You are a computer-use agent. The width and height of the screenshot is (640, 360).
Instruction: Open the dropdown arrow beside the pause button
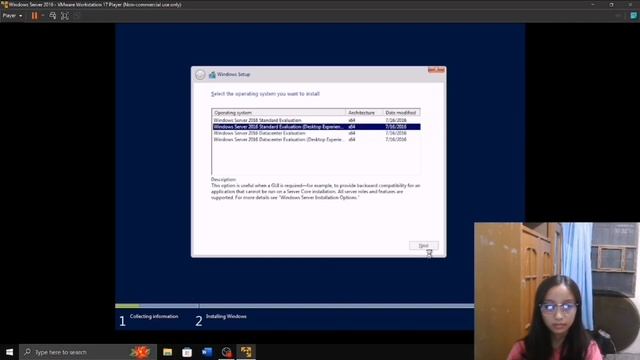[x=42, y=16]
